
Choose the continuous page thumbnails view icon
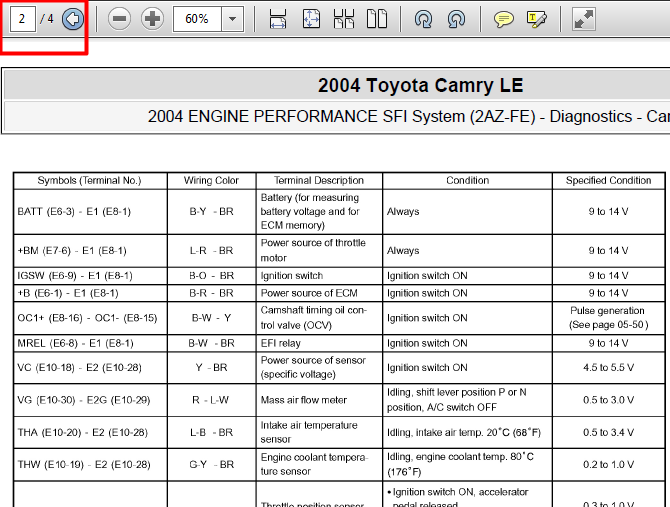point(344,19)
